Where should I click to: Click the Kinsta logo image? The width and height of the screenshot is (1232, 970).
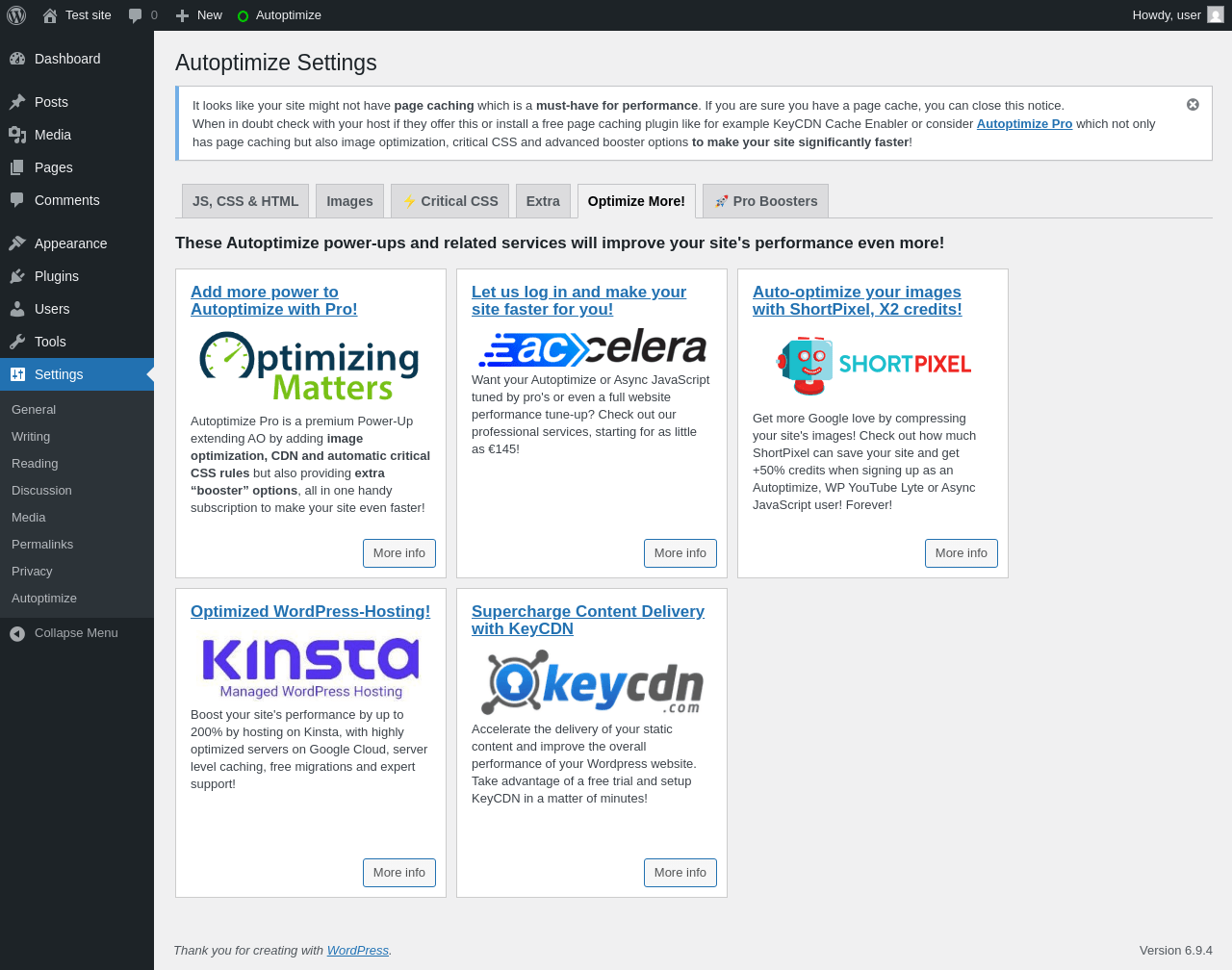[x=310, y=667]
